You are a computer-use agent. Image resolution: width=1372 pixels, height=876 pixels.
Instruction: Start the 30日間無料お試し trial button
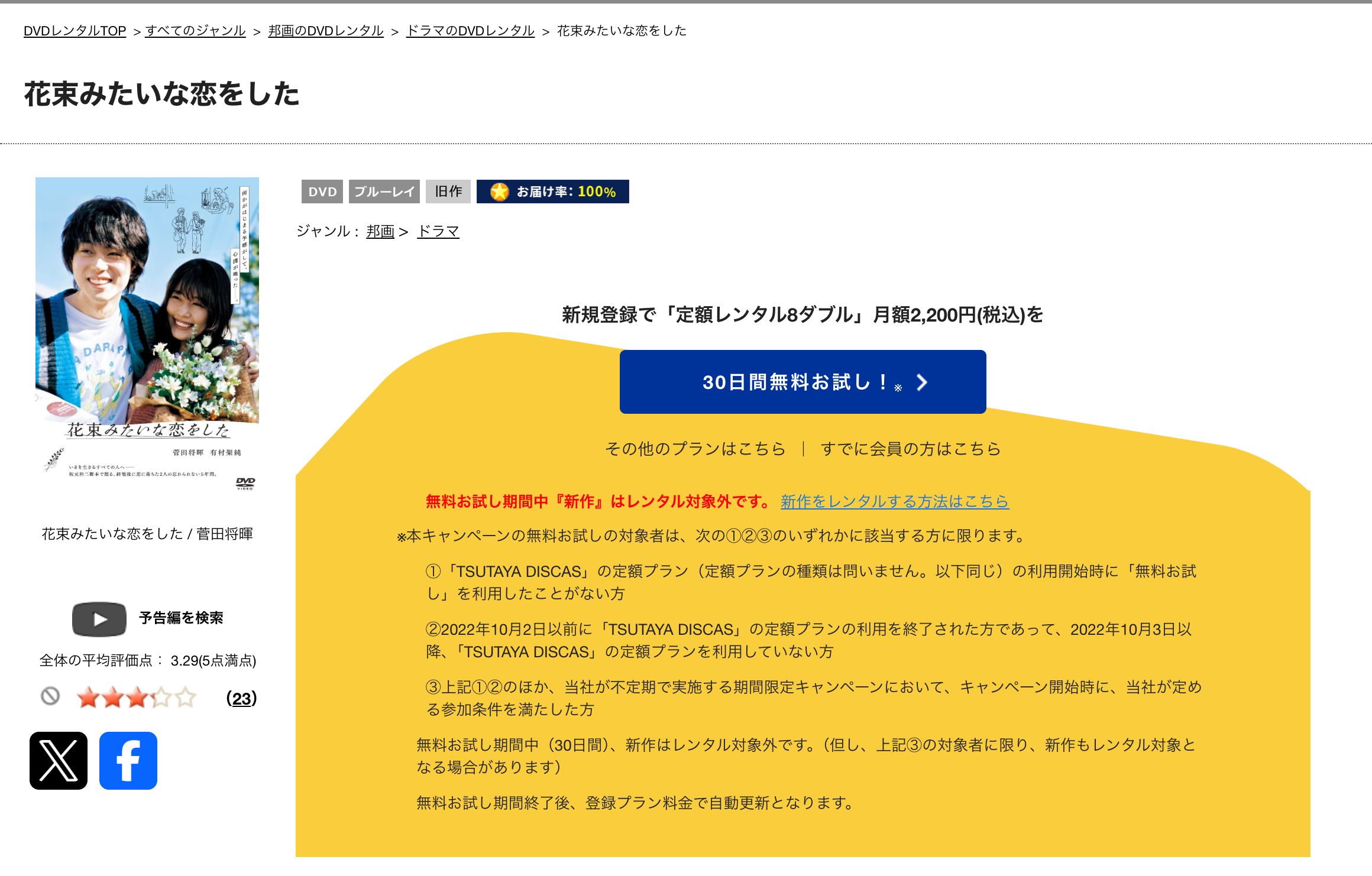(x=803, y=382)
